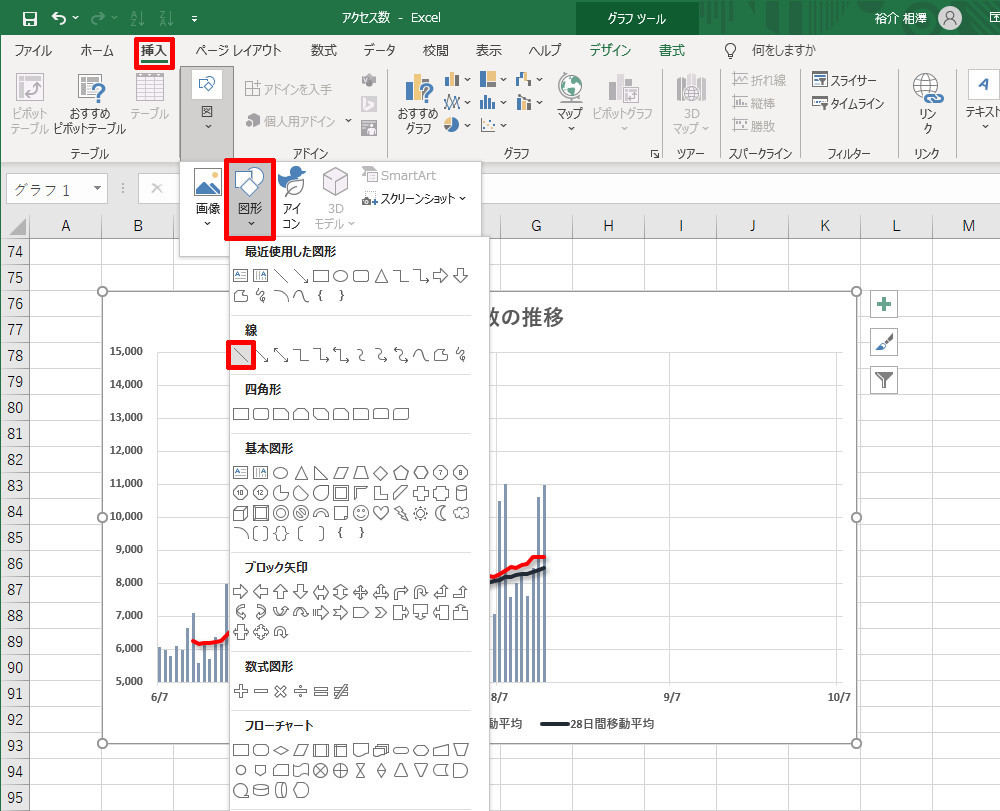Select the heart shape in 基本図形
The width and height of the screenshot is (1000, 811).
pyautogui.click(x=381, y=513)
